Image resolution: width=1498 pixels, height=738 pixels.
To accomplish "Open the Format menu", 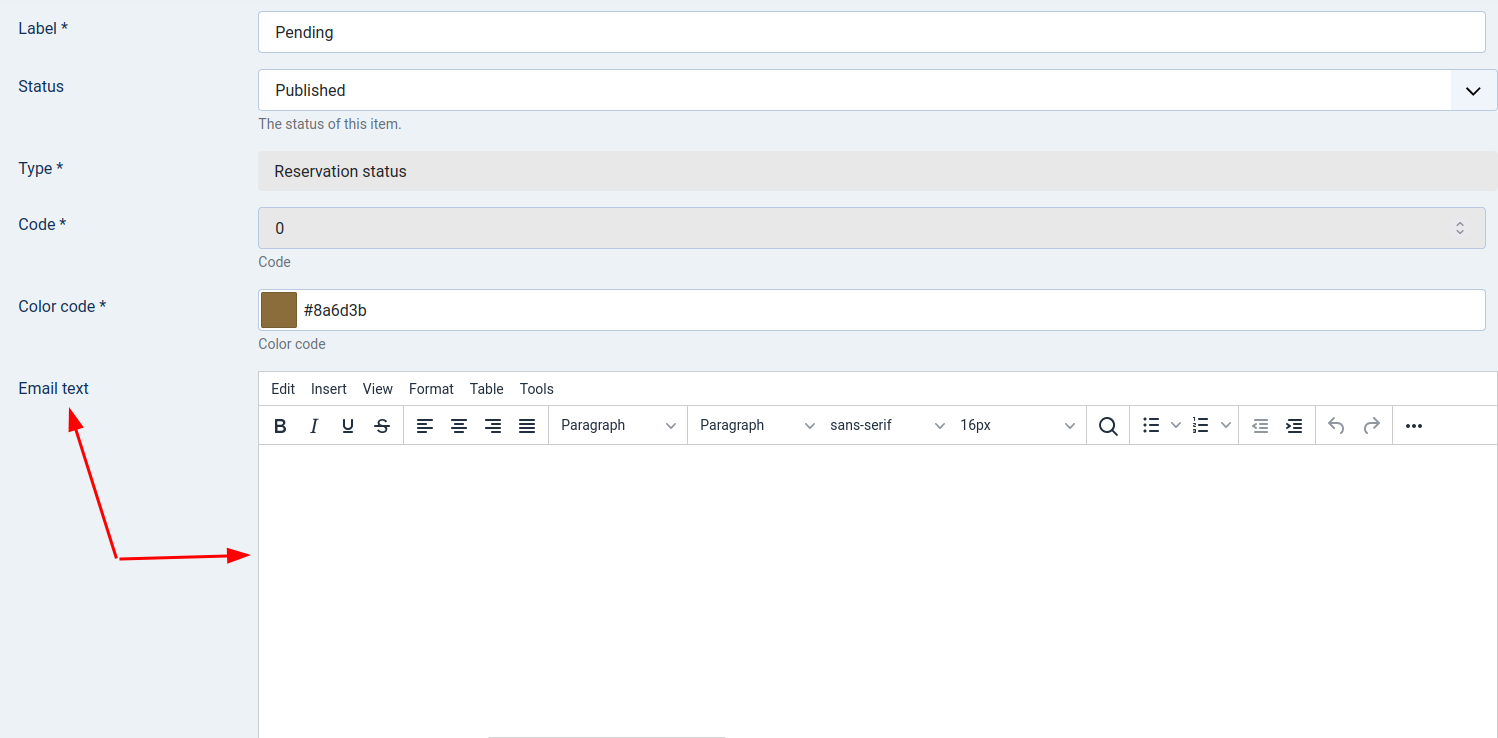I will click(x=431, y=389).
